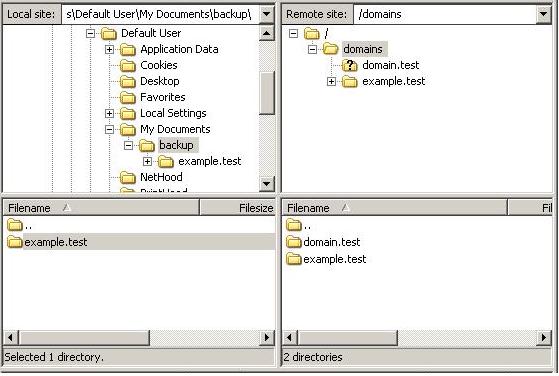Sort local list by Filename column

[101, 208]
